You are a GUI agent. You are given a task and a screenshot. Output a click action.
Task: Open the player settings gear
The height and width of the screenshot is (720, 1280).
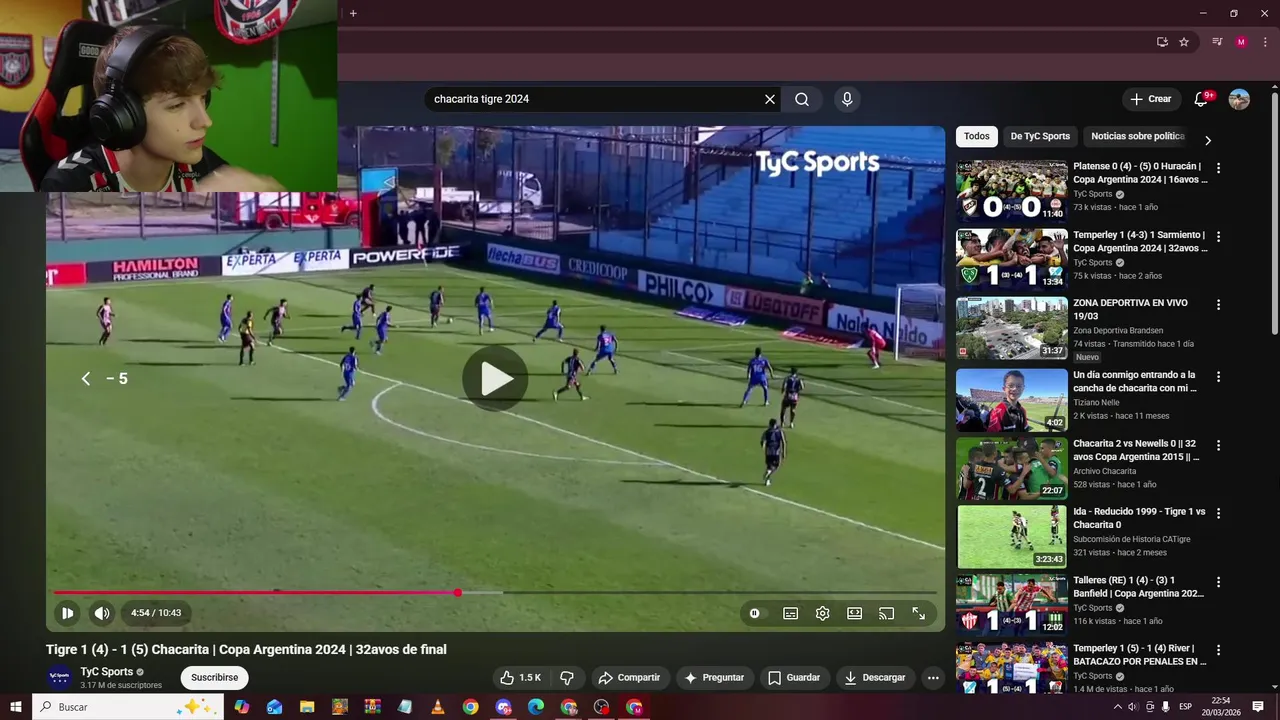coord(822,613)
